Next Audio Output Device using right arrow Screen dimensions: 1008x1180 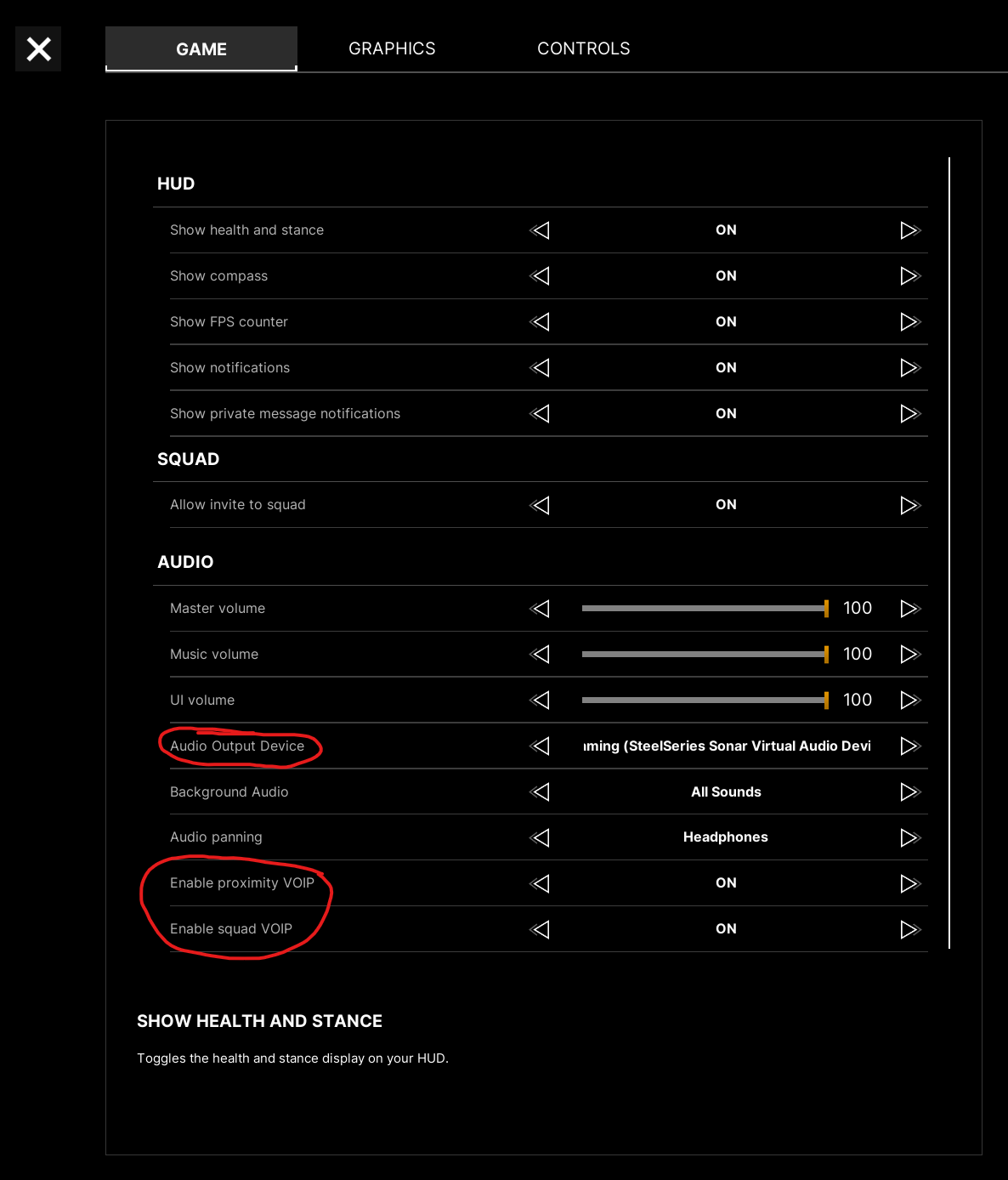pyautogui.click(x=910, y=746)
